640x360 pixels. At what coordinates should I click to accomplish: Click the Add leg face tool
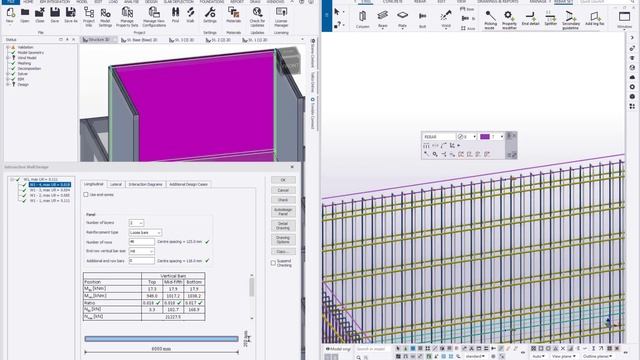click(x=595, y=19)
